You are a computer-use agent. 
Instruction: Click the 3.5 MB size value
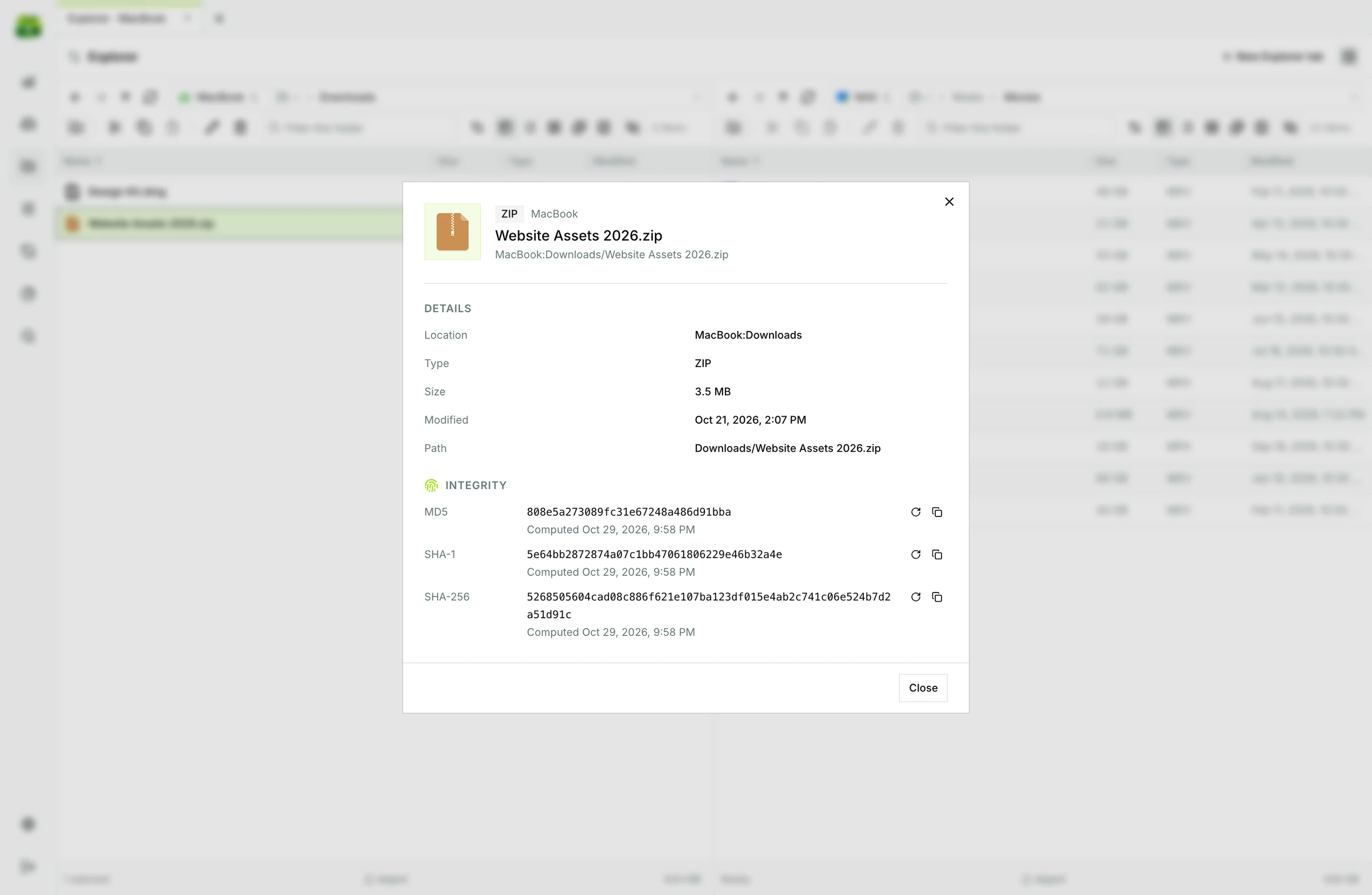pyautogui.click(x=712, y=392)
